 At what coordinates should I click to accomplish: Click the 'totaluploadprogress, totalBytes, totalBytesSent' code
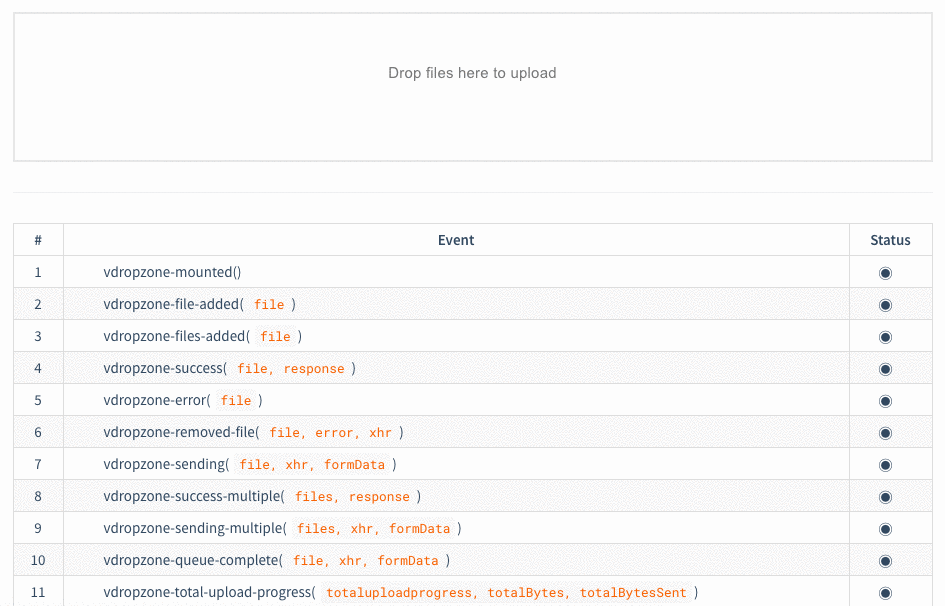(x=506, y=593)
